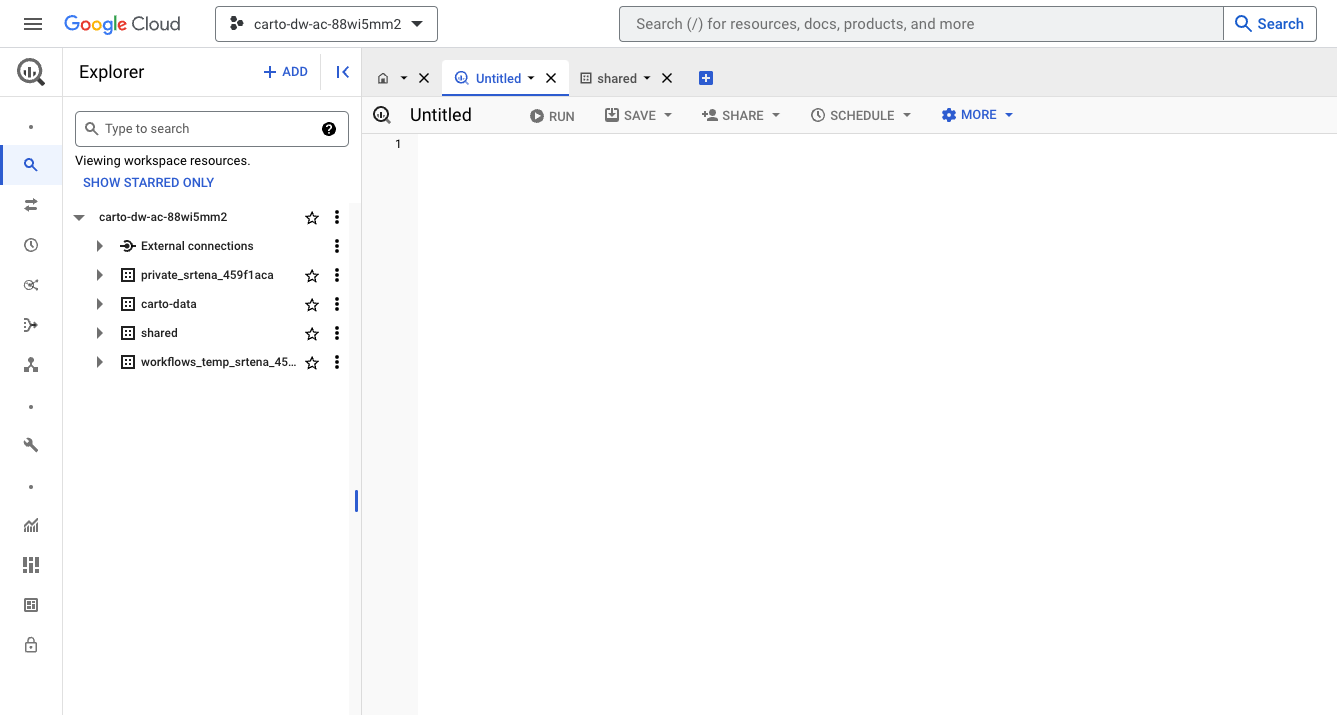Star the shared dataset
1337x715 pixels.
pyautogui.click(x=312, y=334)
